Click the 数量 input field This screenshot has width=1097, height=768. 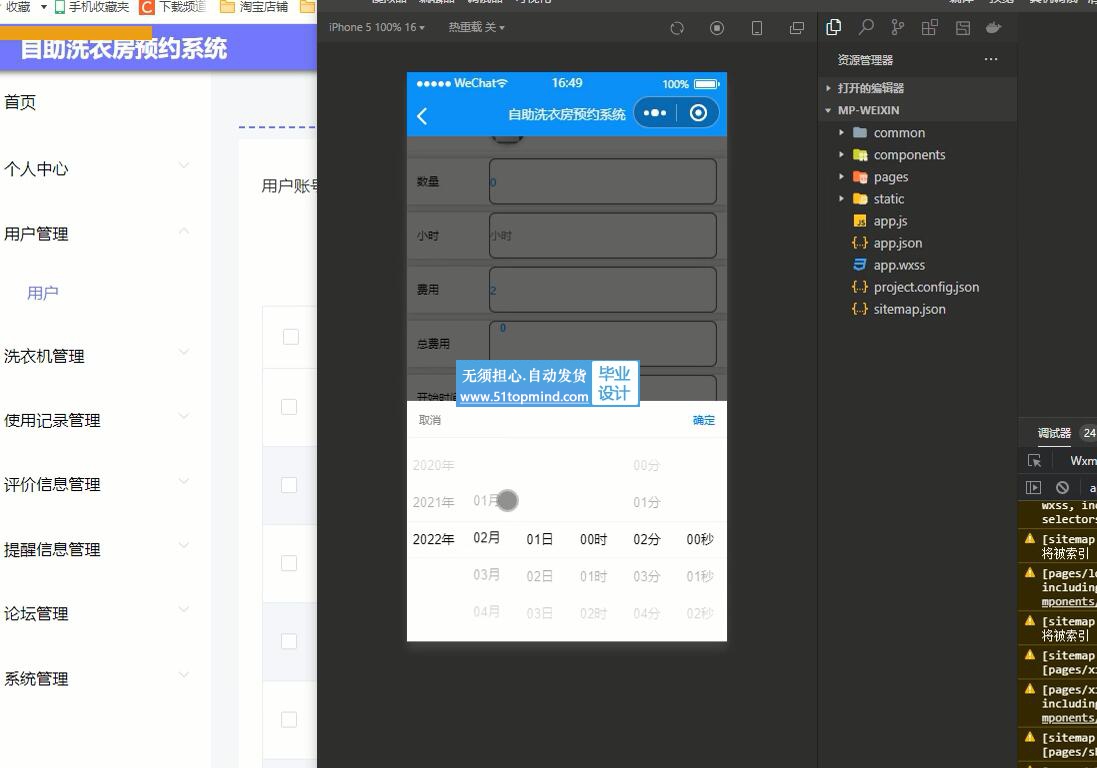602,182
